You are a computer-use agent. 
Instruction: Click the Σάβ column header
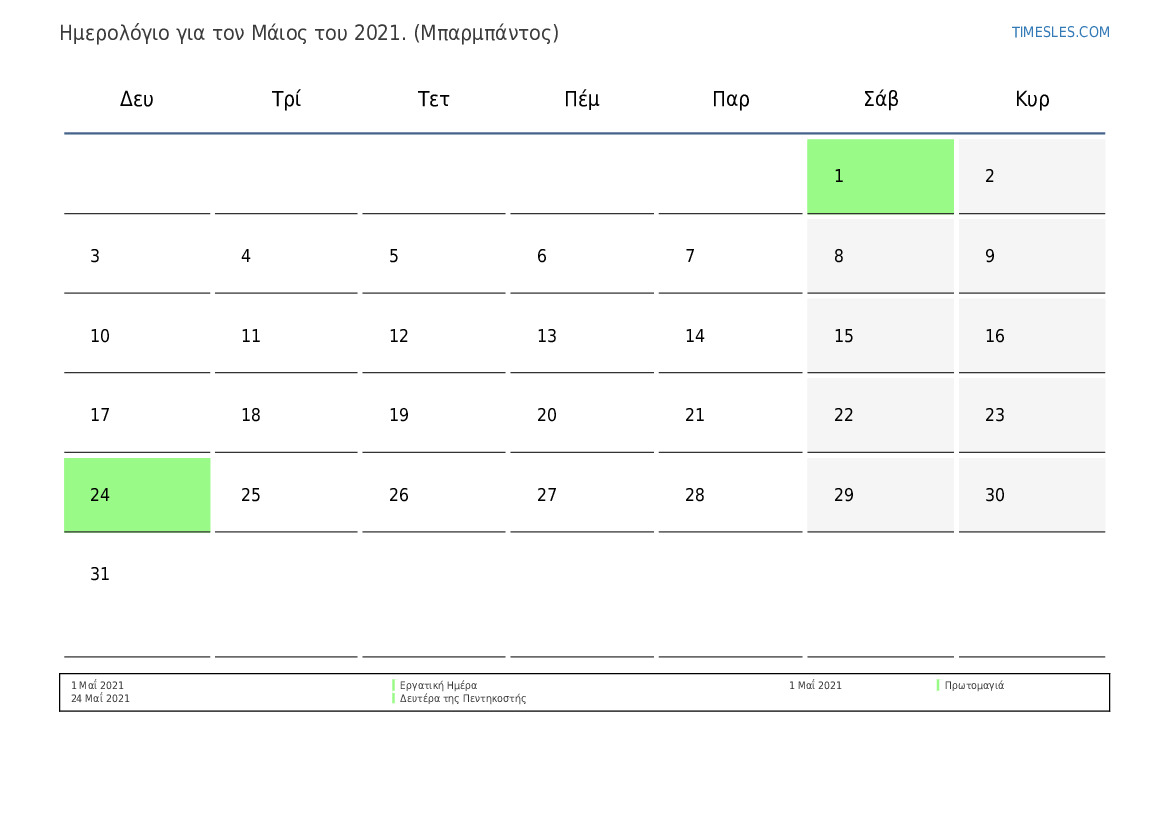point(880,99)
